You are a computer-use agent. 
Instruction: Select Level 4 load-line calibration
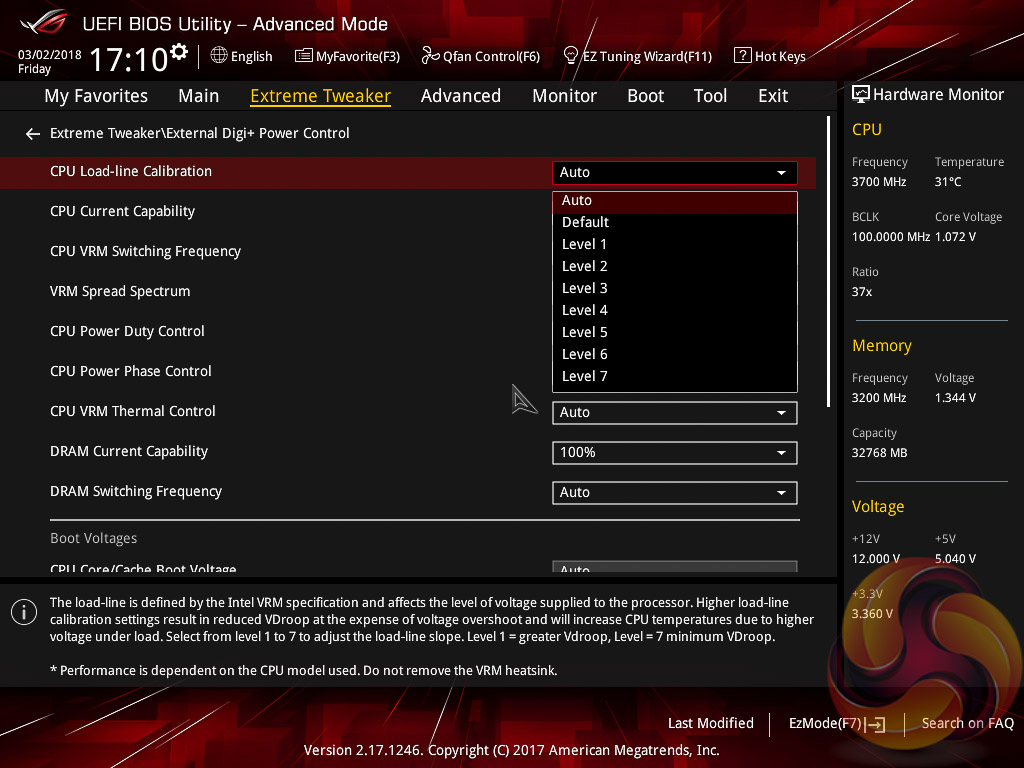675,310
